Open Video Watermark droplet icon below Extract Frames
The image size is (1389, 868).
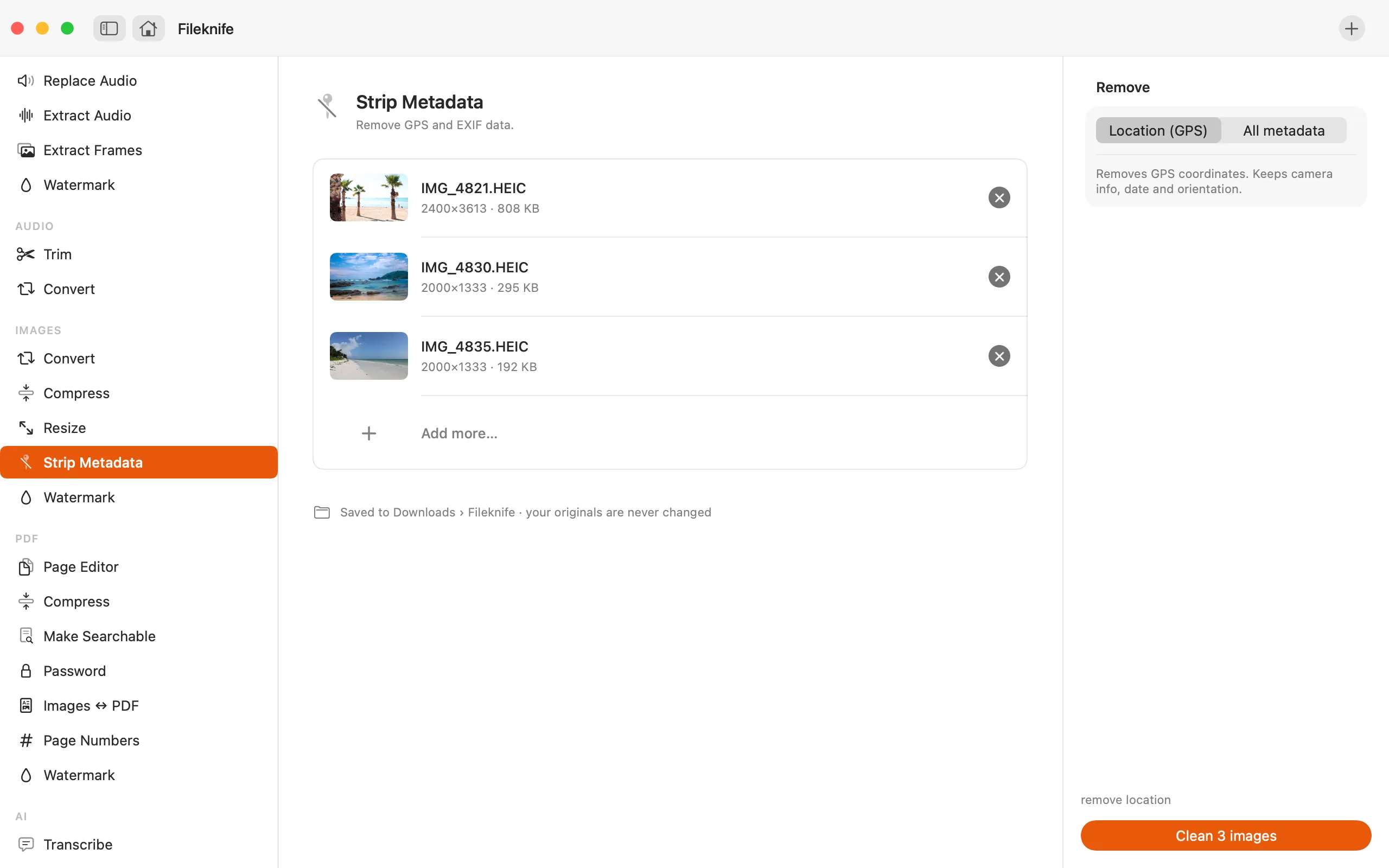coord(26,185)
